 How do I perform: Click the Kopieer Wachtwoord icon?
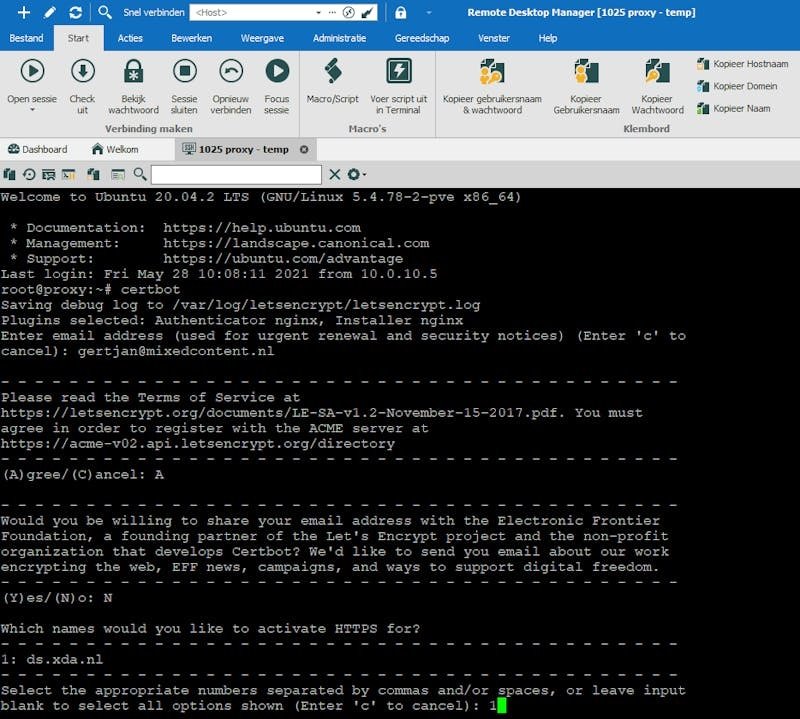click(657, 71)
